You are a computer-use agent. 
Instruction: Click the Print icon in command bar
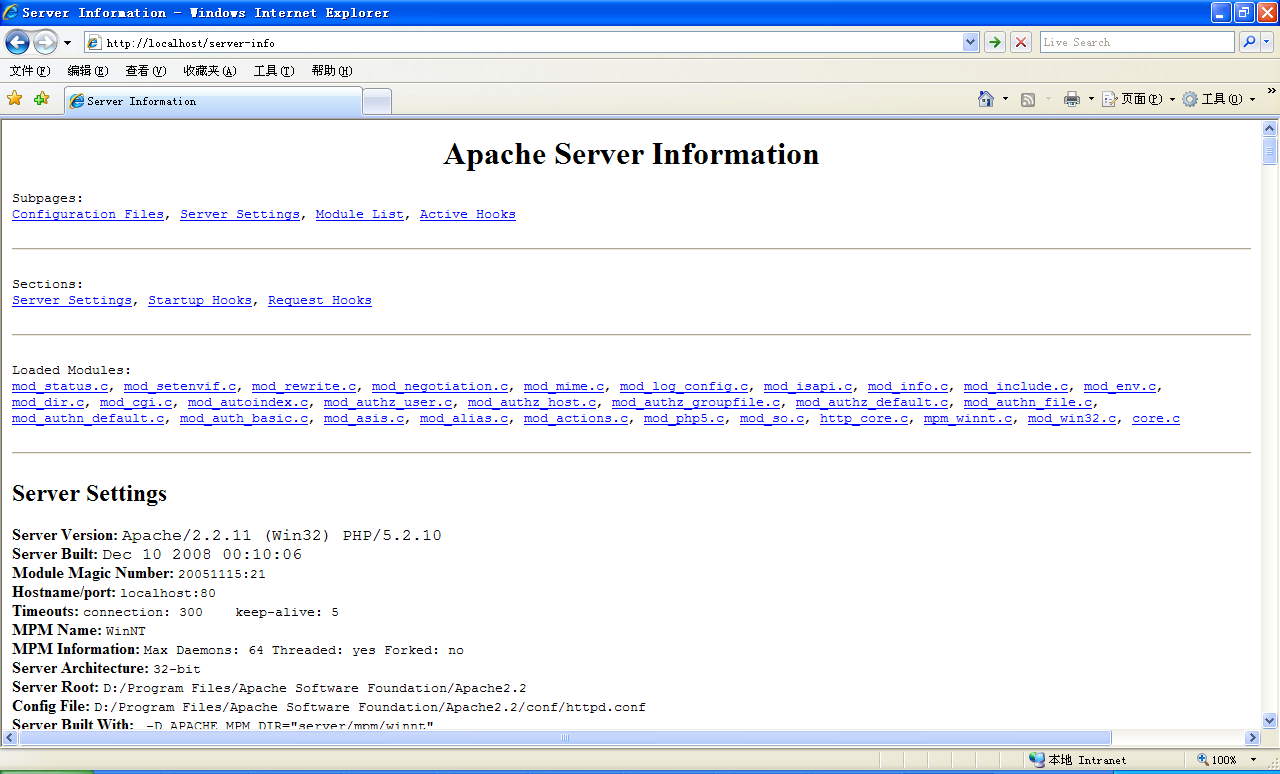click(x=1072, y=99)
